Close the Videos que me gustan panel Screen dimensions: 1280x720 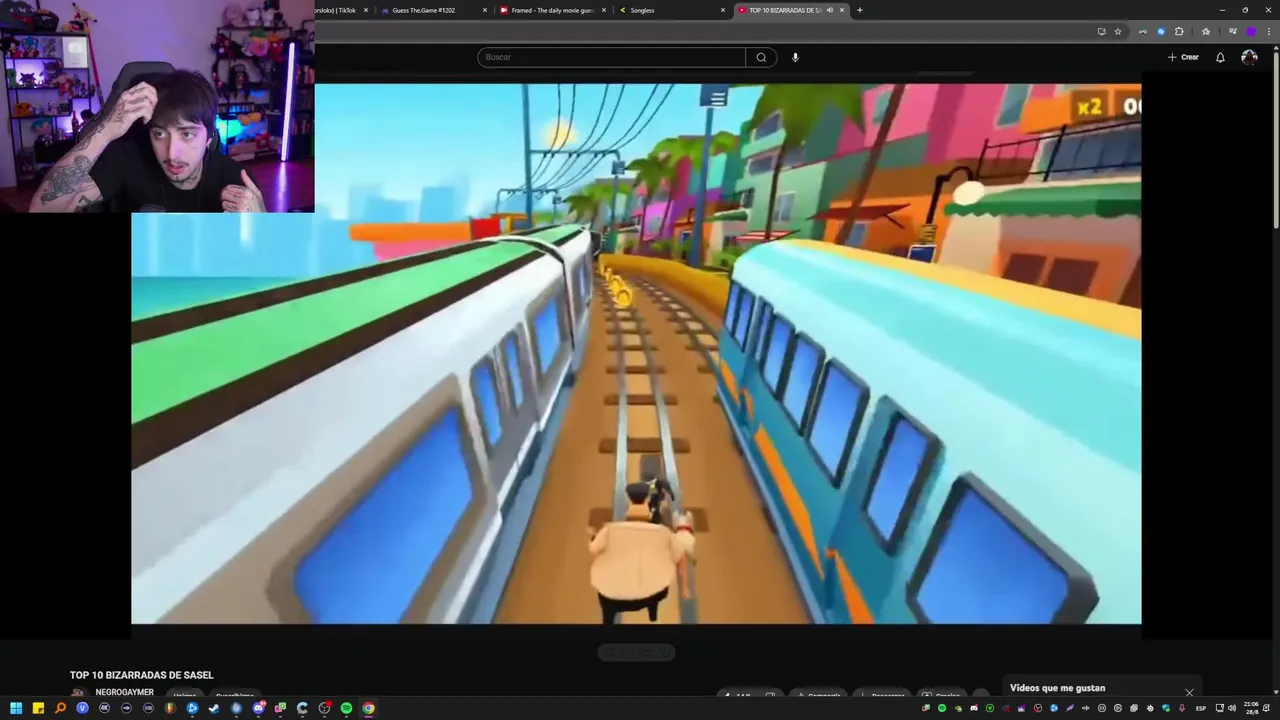[1189, 692]
